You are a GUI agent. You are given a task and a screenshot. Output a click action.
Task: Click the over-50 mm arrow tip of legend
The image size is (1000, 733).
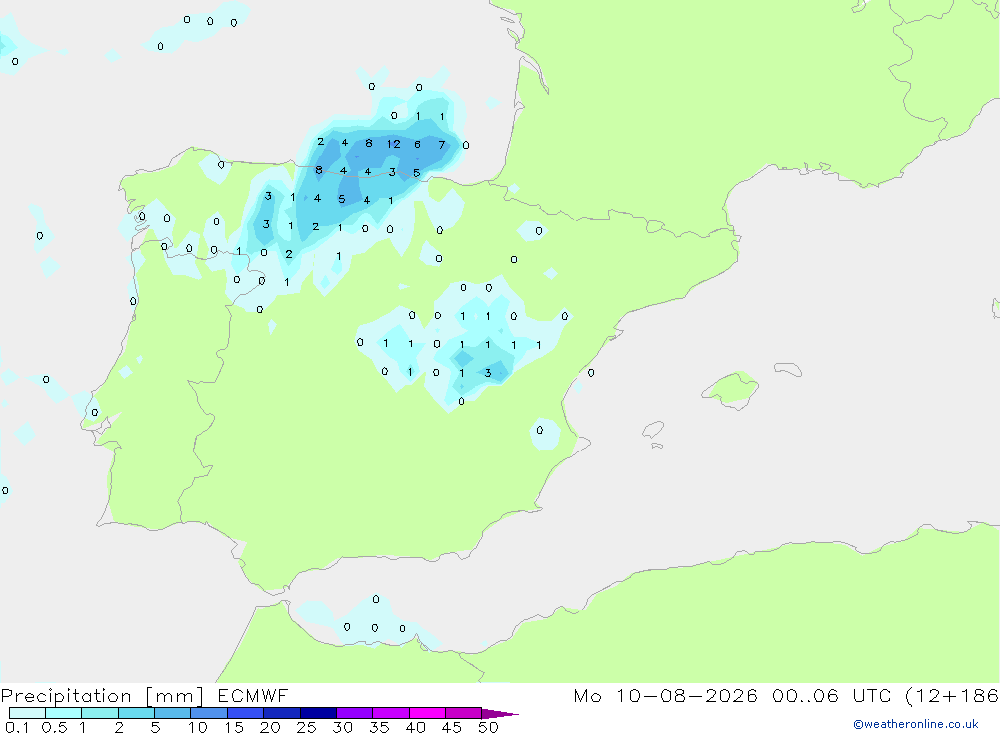pos(500,713)
